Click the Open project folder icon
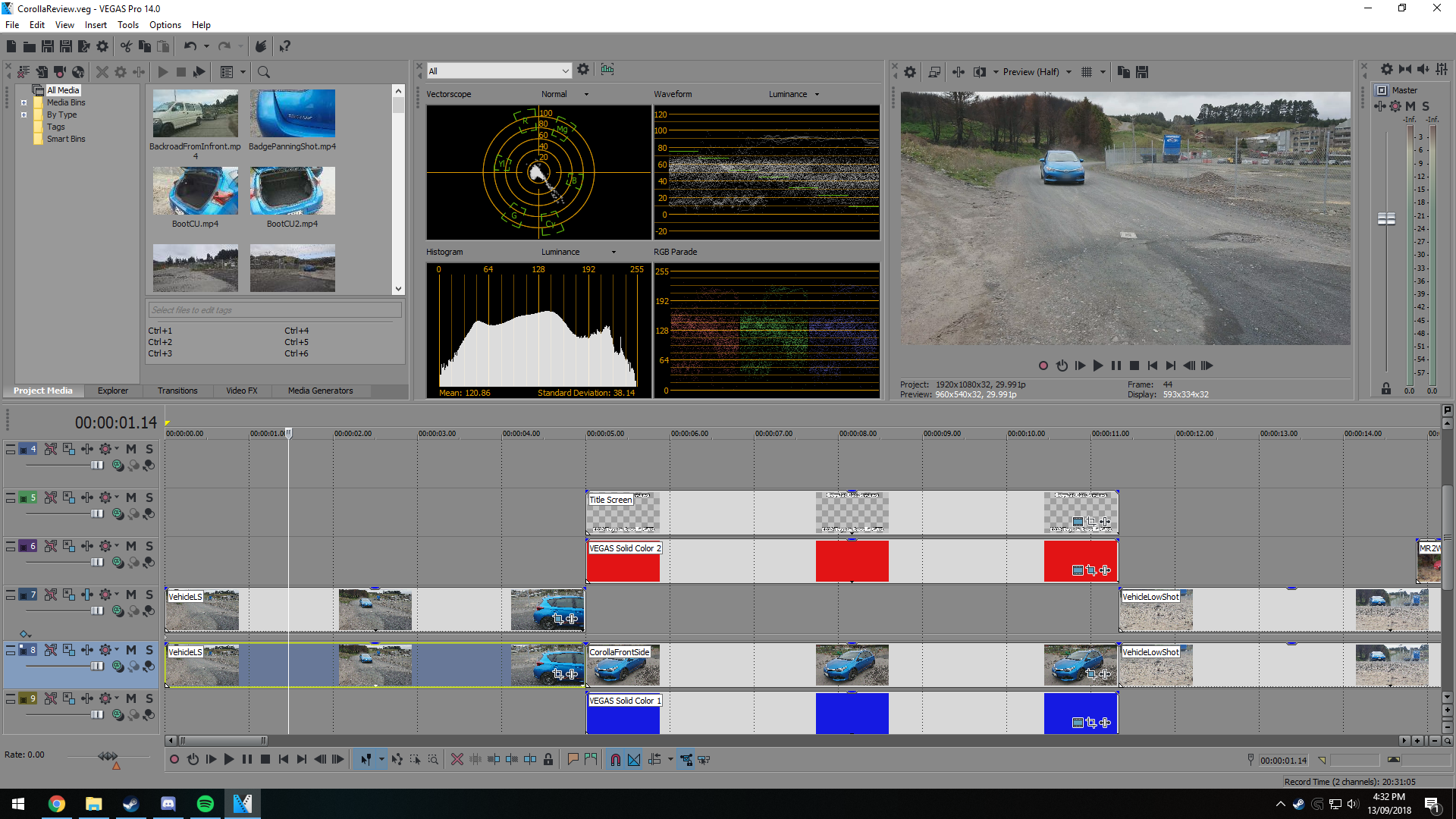Screen dimensions: 1456x819 coord(30,46)
